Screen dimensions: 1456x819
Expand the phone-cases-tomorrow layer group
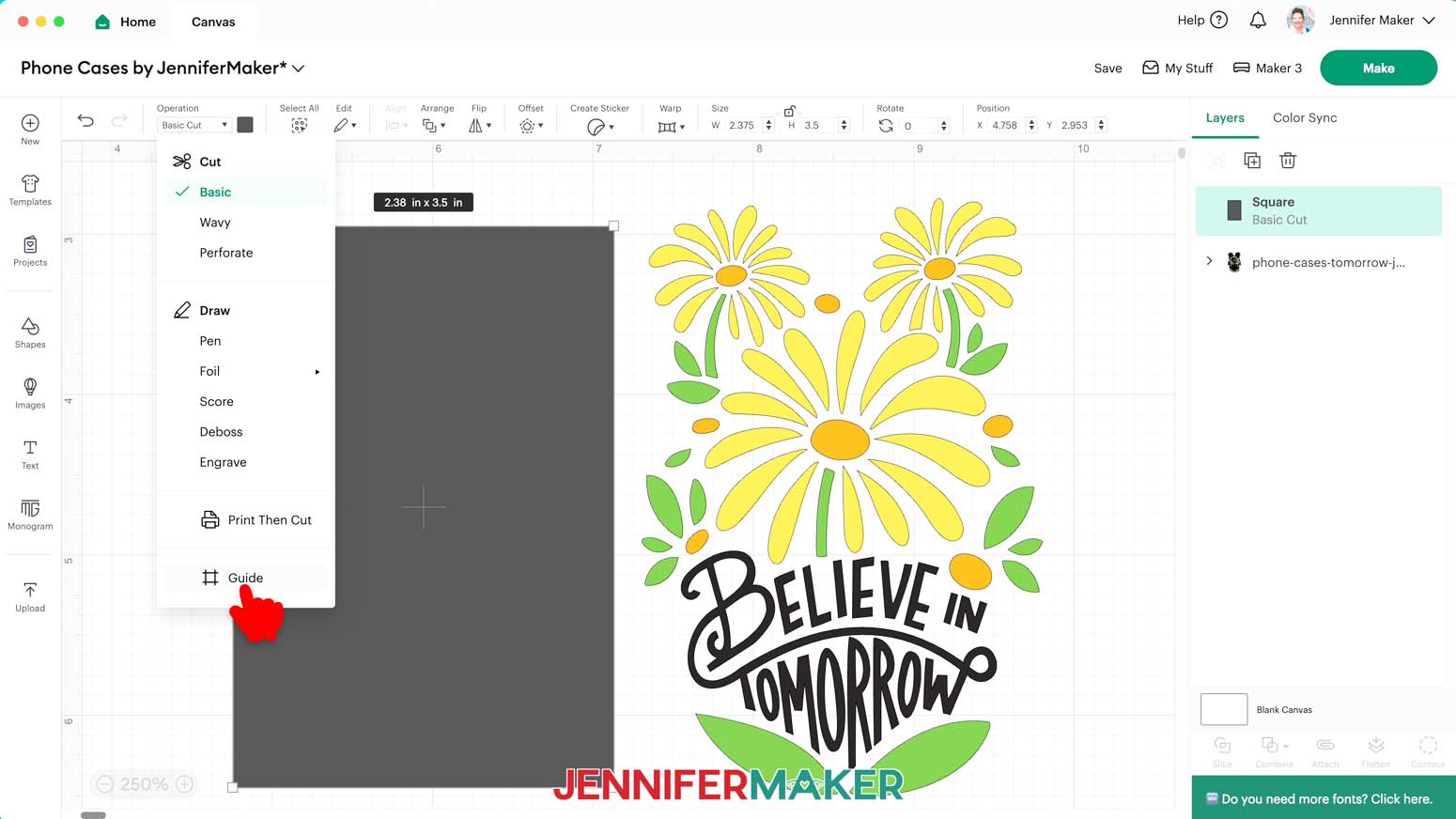[x=1209, y=261]
